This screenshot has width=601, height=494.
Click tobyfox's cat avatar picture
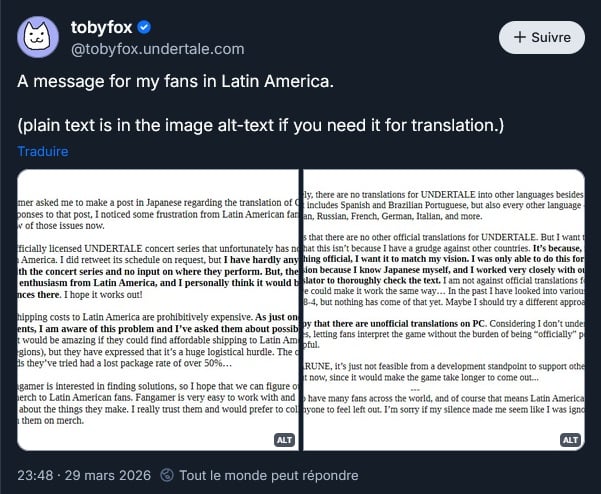click(x=38, y=37)
